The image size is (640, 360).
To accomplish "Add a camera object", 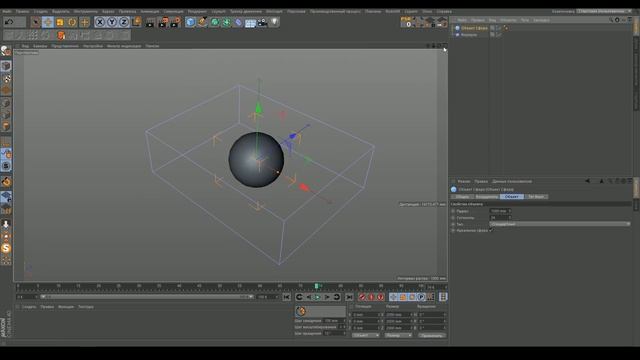I will (262, 22).
